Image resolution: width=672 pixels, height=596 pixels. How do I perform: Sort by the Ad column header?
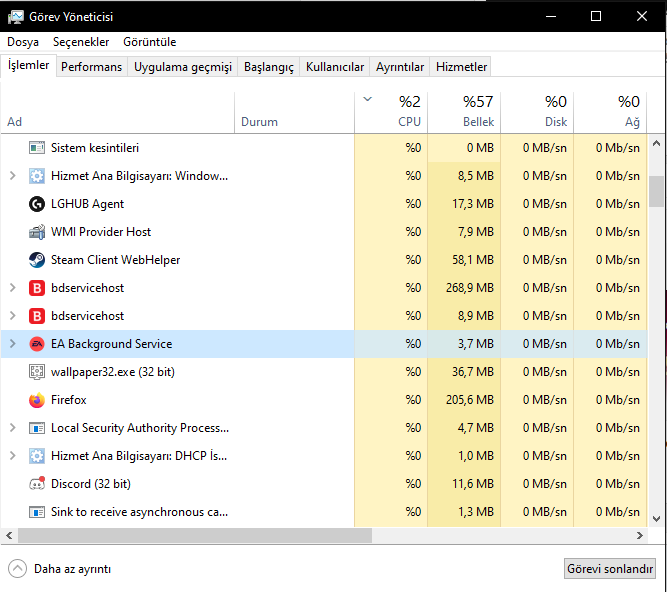coord(117,113)
